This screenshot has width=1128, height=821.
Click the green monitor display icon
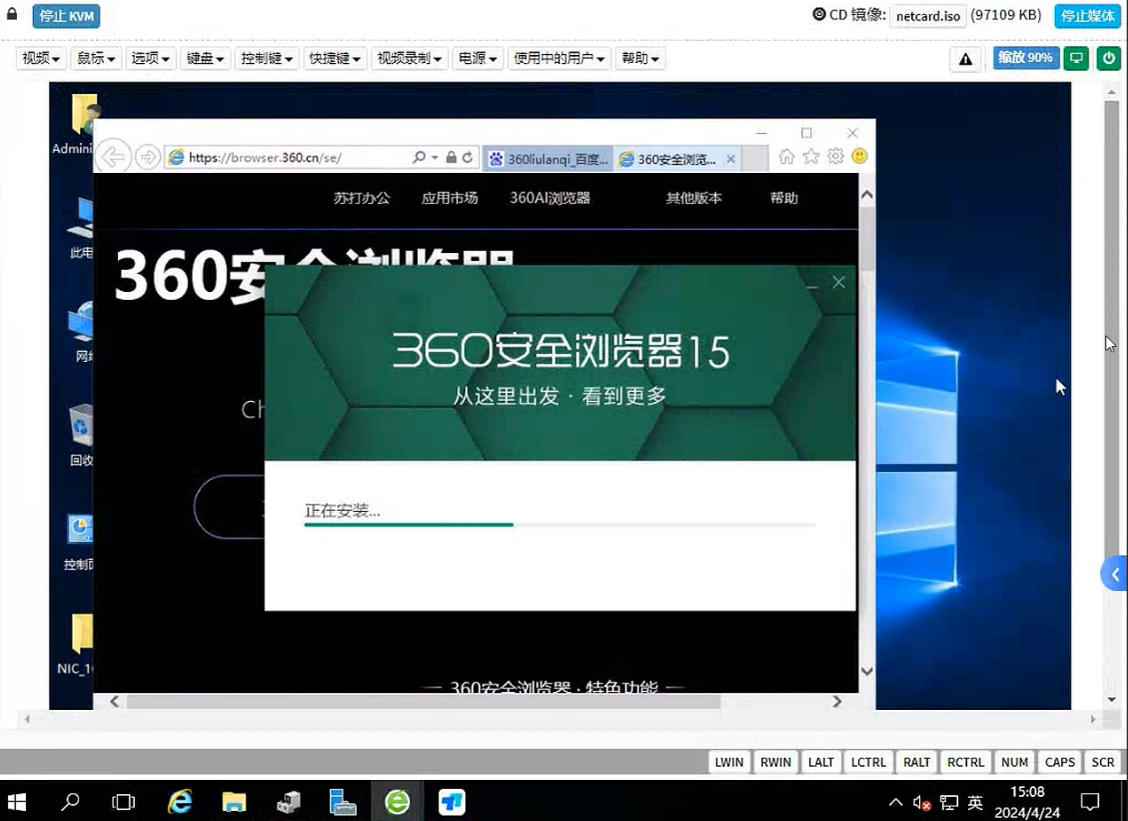coord(1076,58)
